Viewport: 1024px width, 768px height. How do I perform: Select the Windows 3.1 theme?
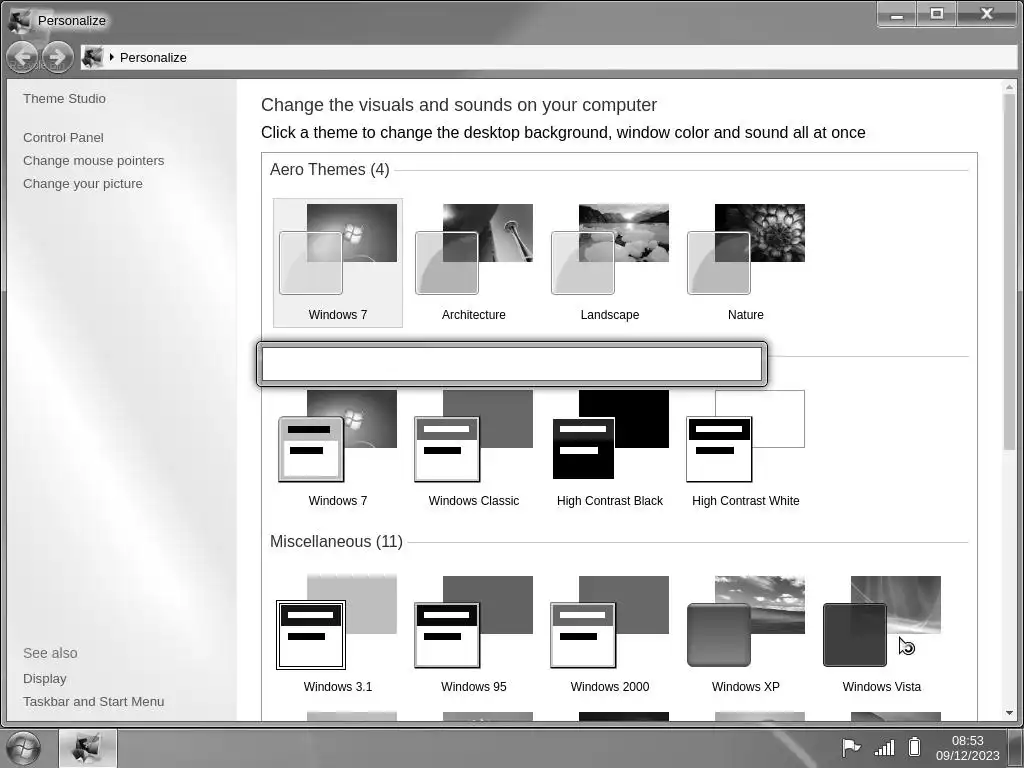338,635
